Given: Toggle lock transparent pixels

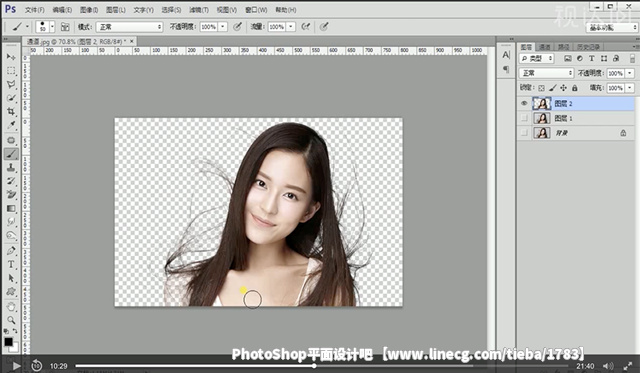Looking at the screenshot, I should point(541,88).
